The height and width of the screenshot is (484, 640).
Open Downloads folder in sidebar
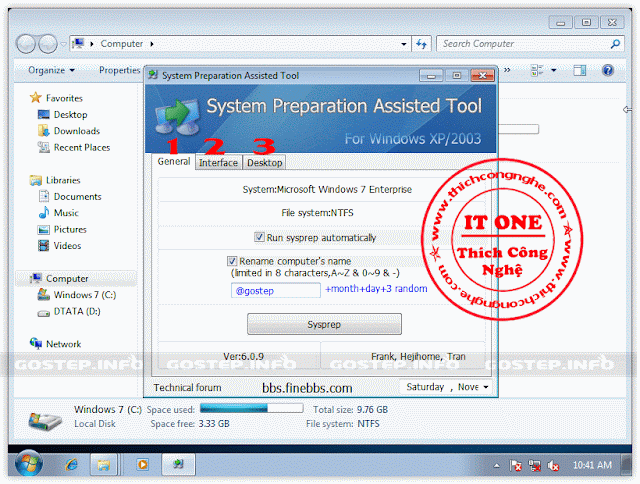point(77,131)
